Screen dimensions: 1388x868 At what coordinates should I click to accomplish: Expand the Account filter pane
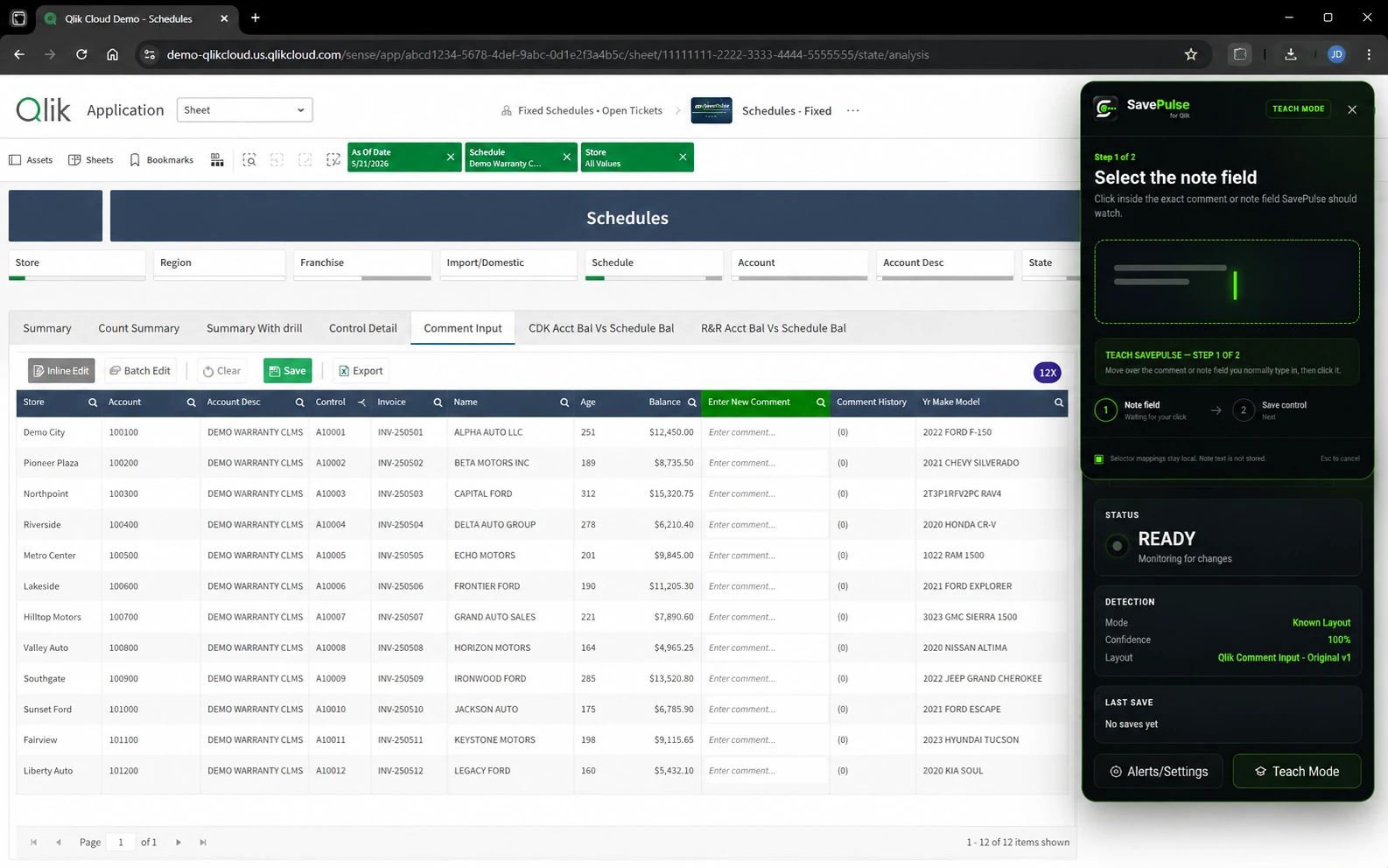tap(800, 264)
